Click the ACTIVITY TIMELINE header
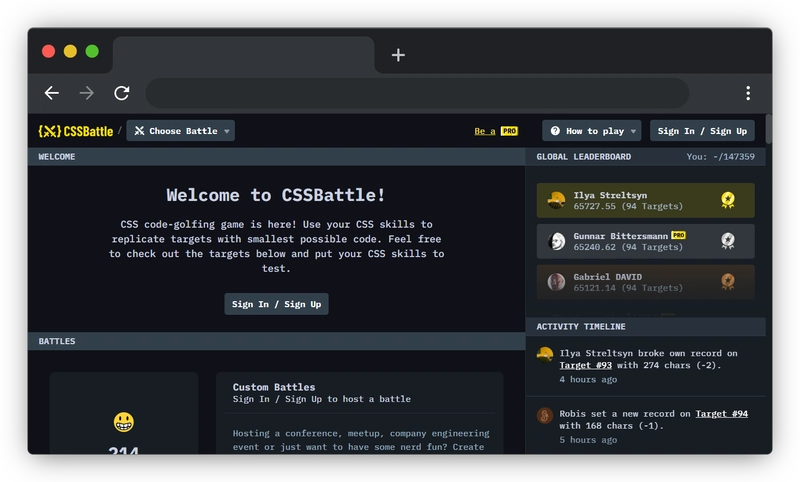 (581, 326)
